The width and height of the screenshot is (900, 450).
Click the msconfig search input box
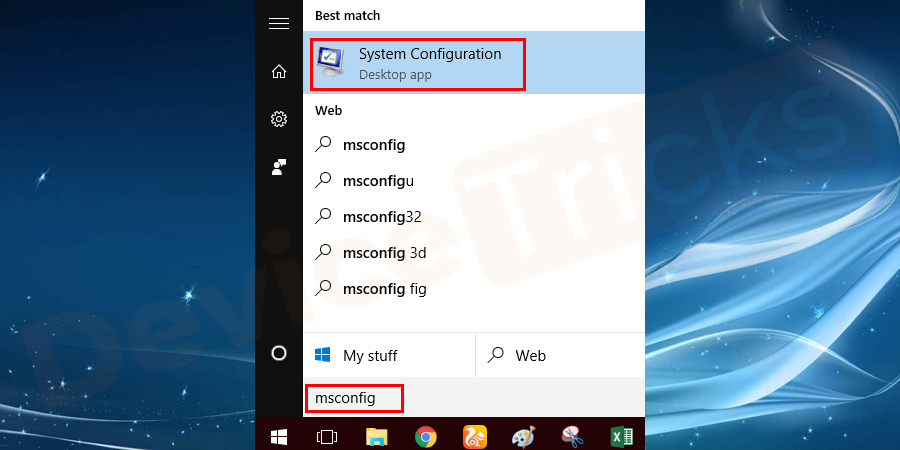click(x=354, y=398)
